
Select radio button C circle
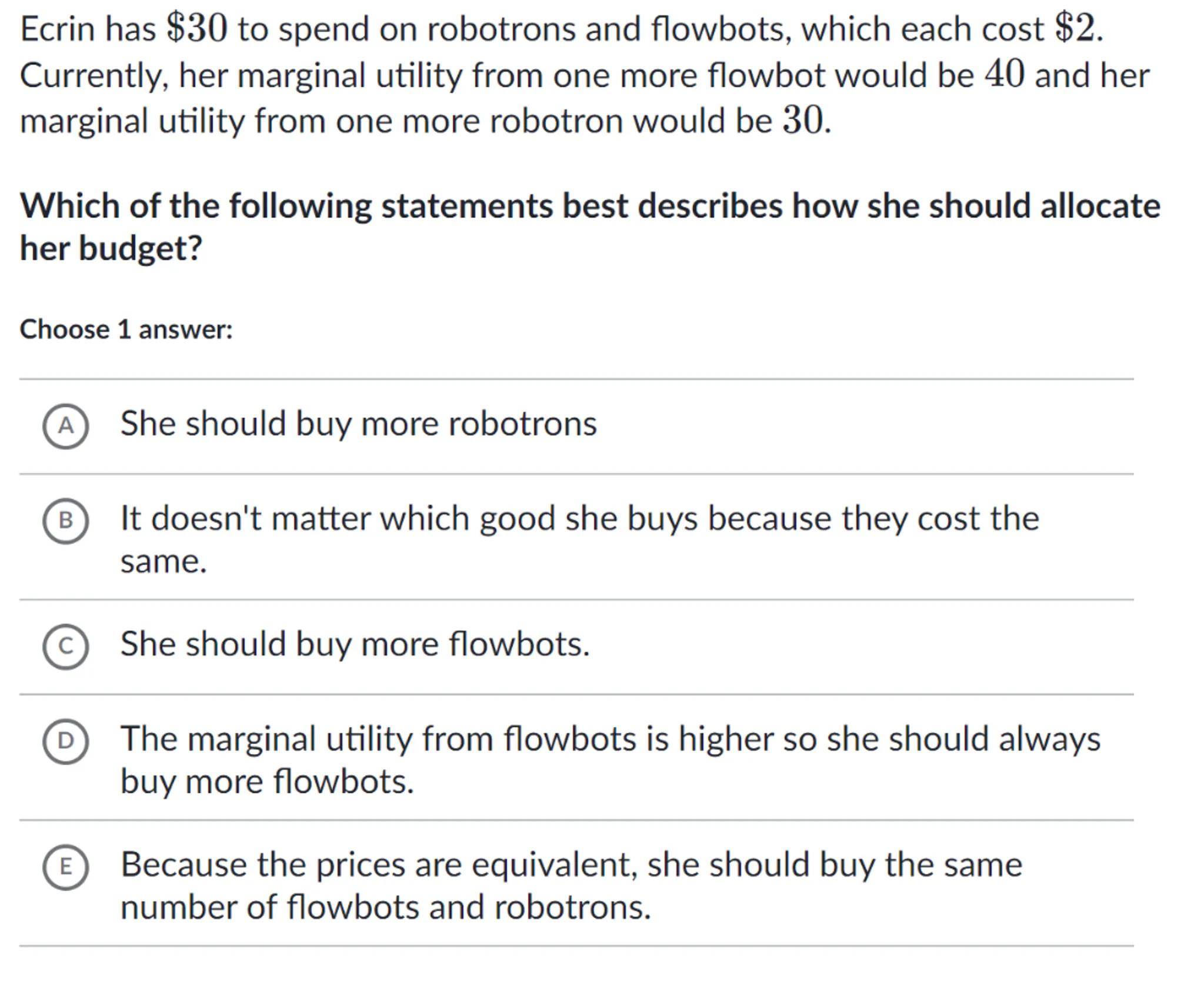click(x=65, y=646)
